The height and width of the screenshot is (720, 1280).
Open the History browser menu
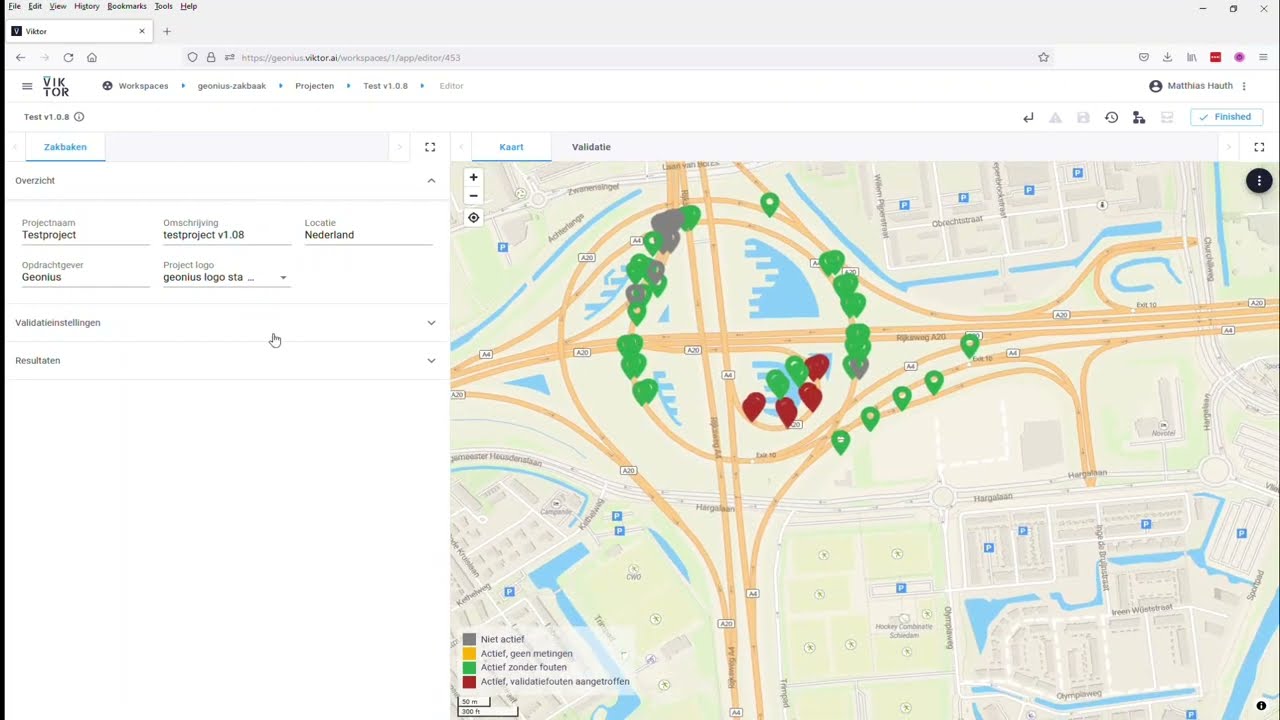pos(87,6)
